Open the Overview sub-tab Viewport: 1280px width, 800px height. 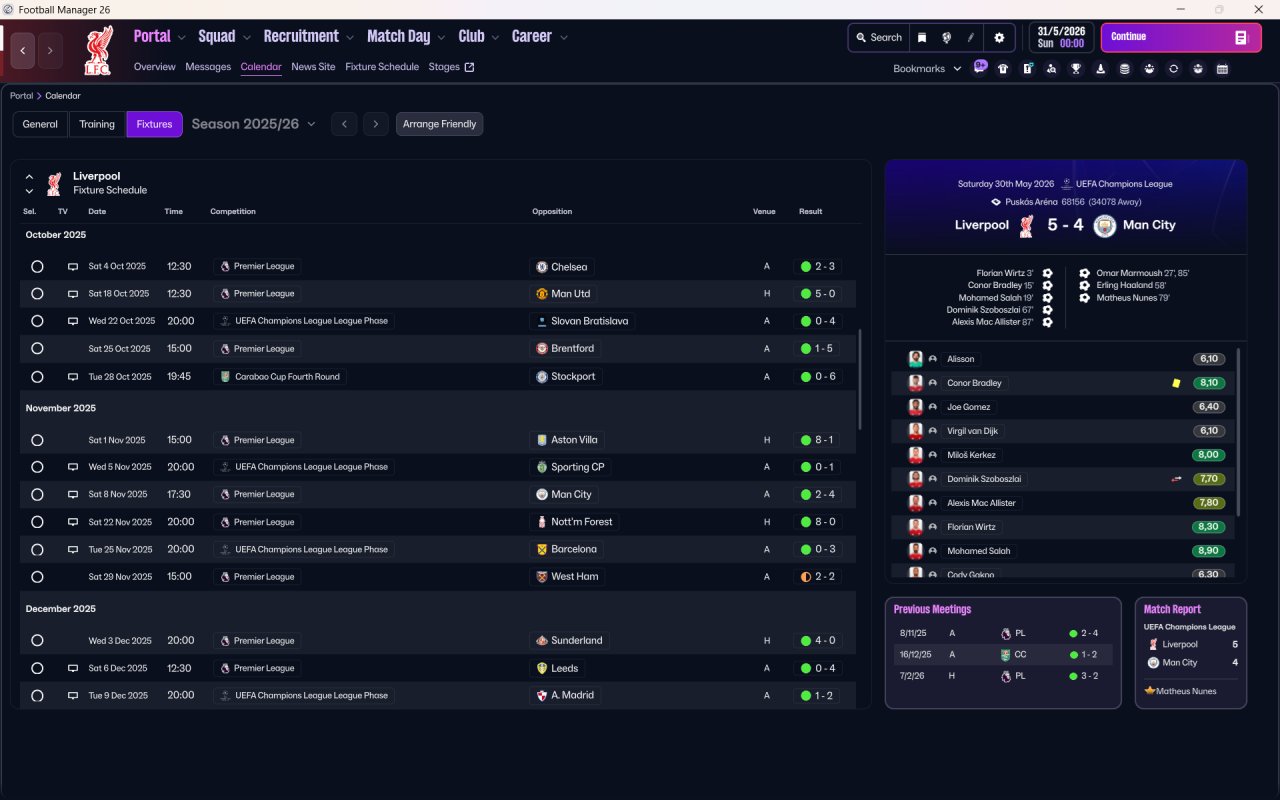[x=155, y=67]
